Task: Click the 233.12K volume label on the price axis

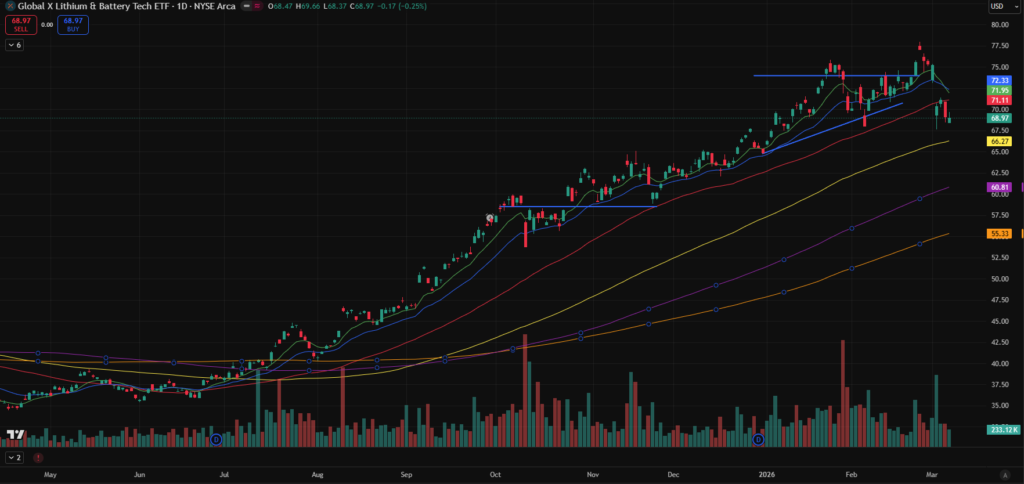Action: pyautogui.click(x=1002, y=429)
